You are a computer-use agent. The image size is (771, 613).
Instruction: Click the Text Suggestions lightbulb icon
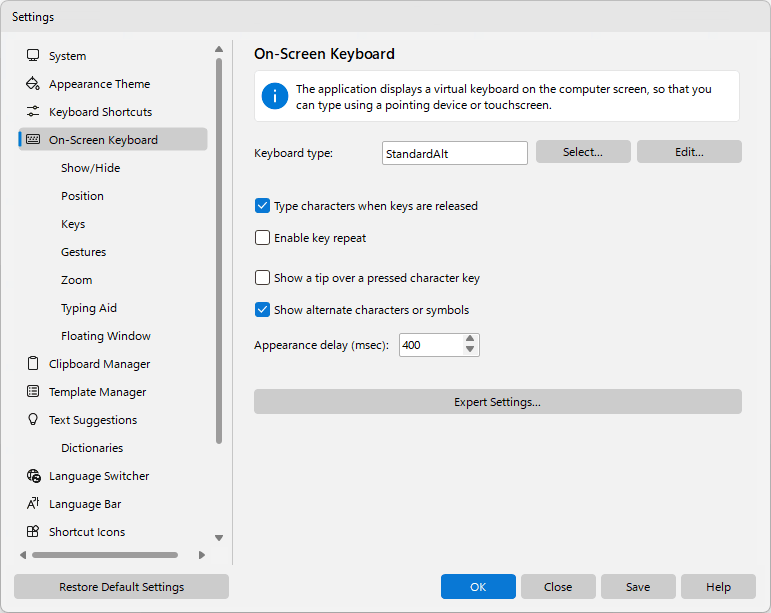33,419
